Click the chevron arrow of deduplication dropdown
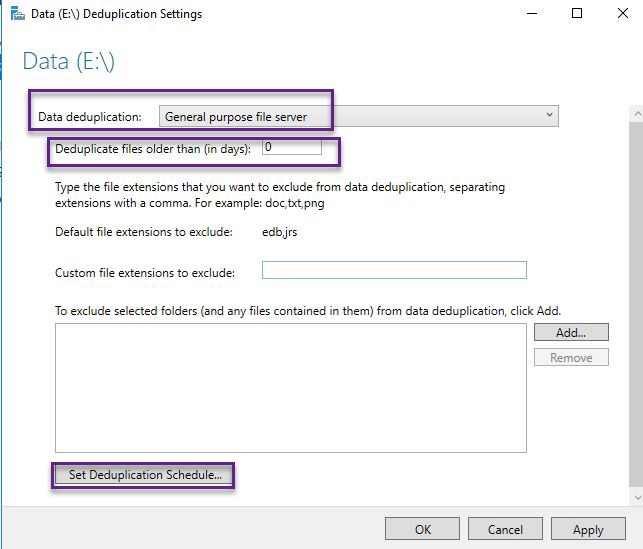The width and height of the screenshot is (643, 549). (x=549, y=115)
